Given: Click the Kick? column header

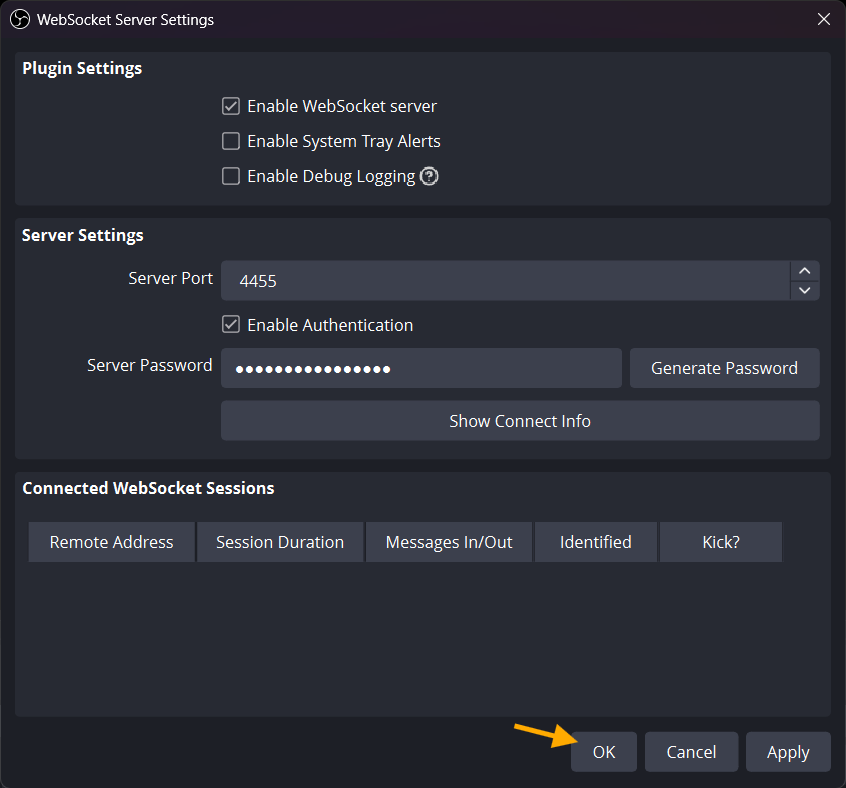Looking at the screenshot, I should [x=720, y=542].
